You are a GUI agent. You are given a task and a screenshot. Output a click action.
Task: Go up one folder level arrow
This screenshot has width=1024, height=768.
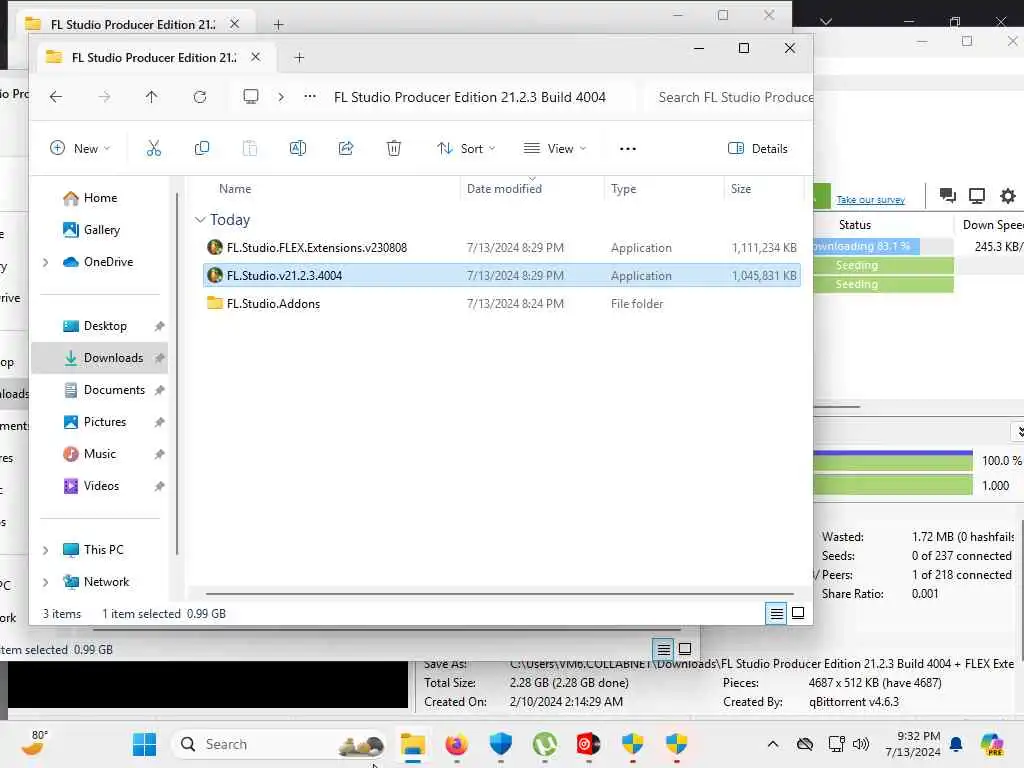pos(152,97)
